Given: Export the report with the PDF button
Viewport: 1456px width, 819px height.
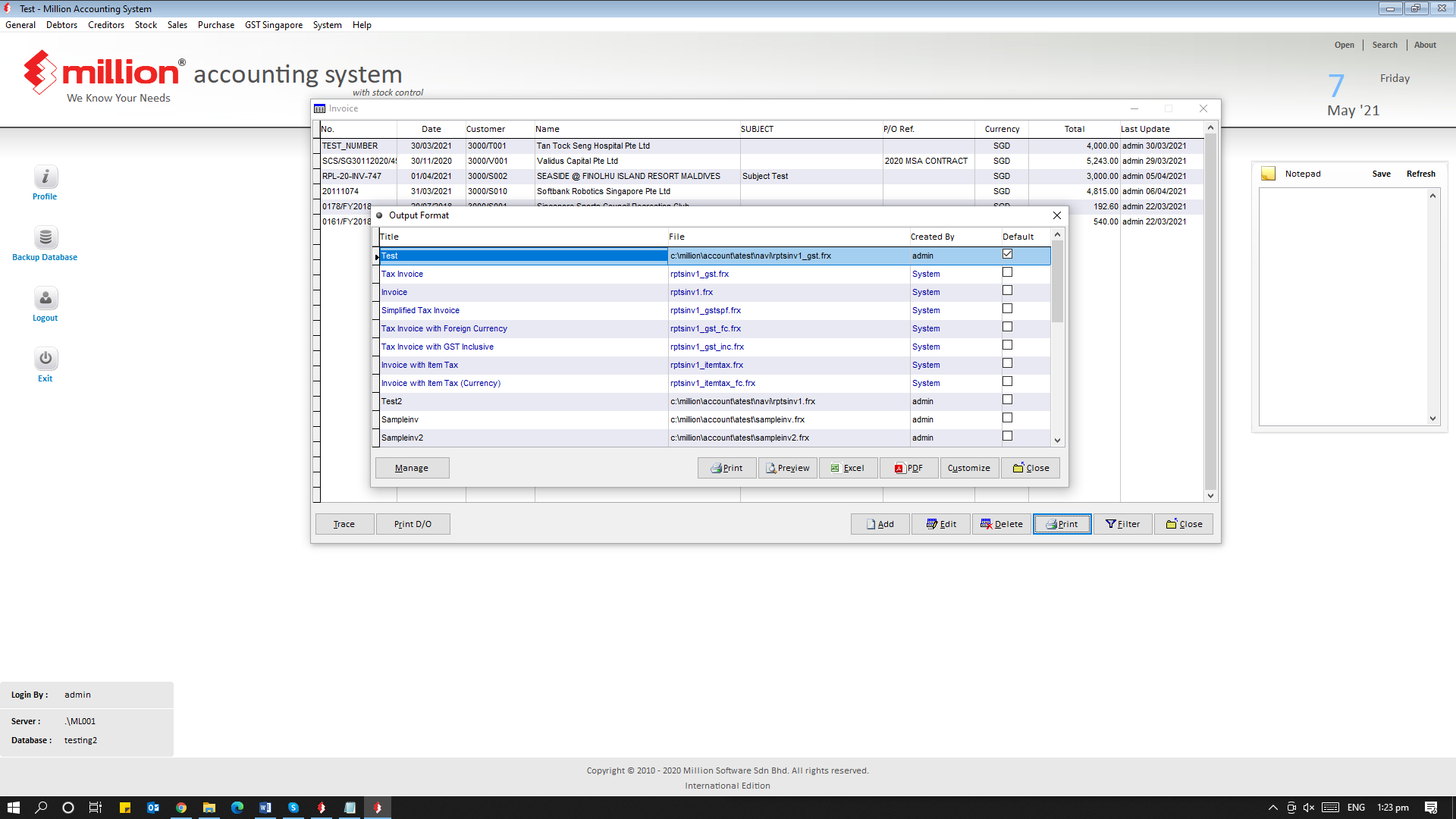Looking at the screenshot, I should (908, 468).
